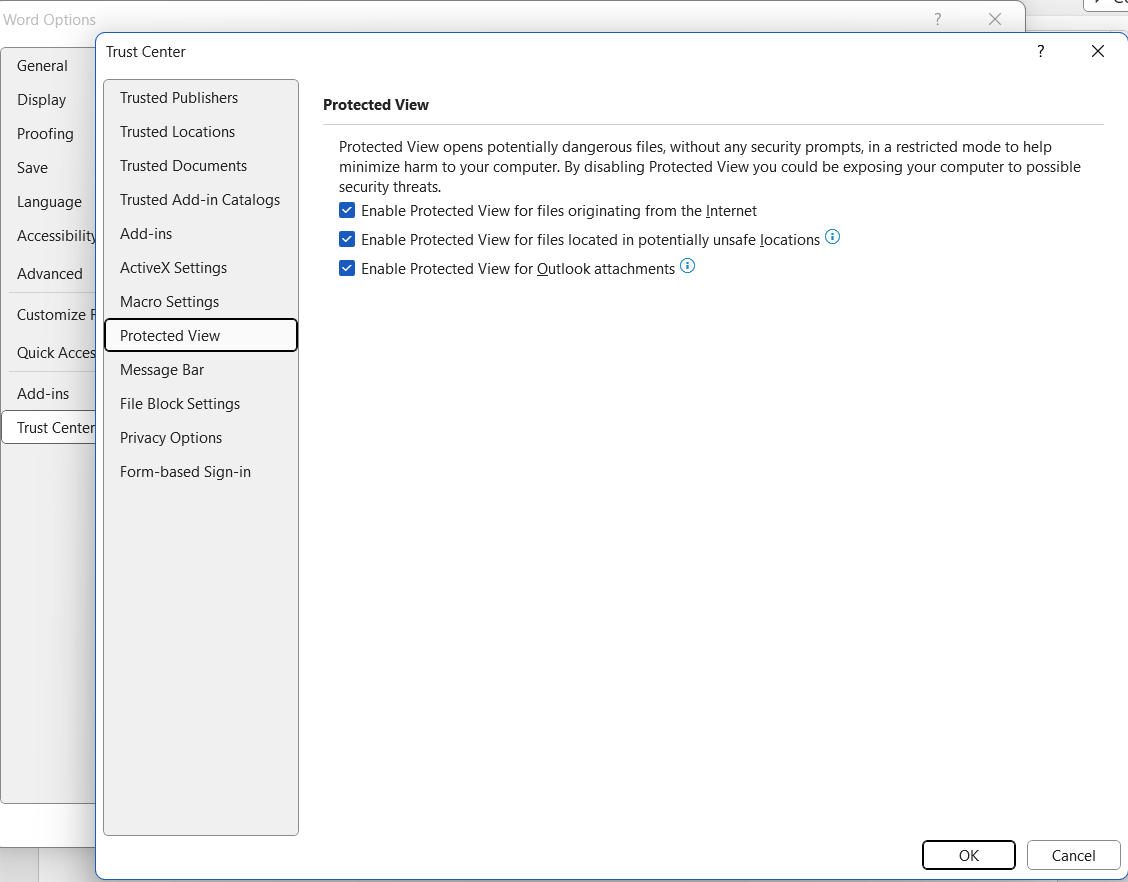This screenshot has height=882, width=1128.
Task: Open the Message Bar settings
Action: pos(162,369)
